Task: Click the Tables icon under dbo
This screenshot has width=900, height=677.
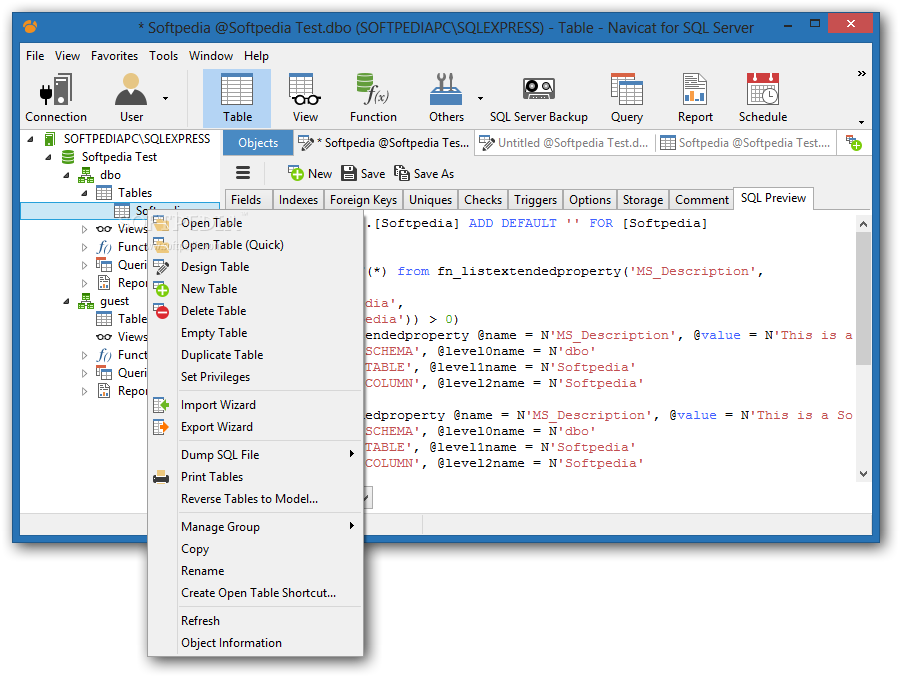Action: click(x=104, y=192)
